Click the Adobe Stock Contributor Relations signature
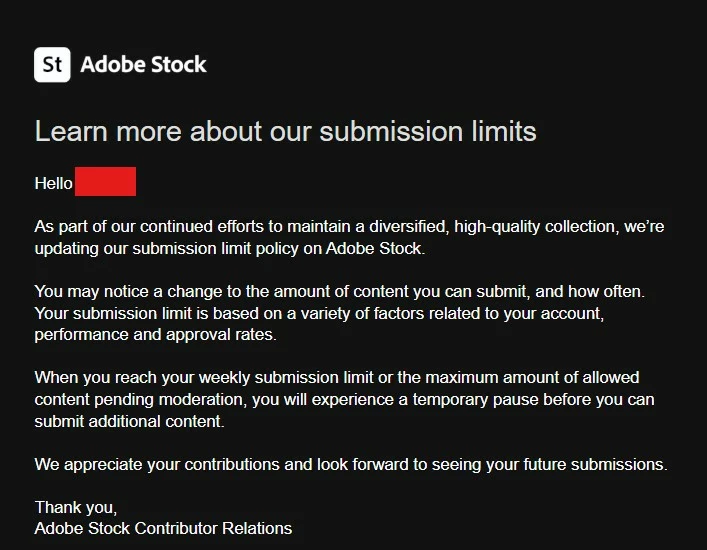Image resolution: width=707 pixels, height=550 pixels. point(163,528)
